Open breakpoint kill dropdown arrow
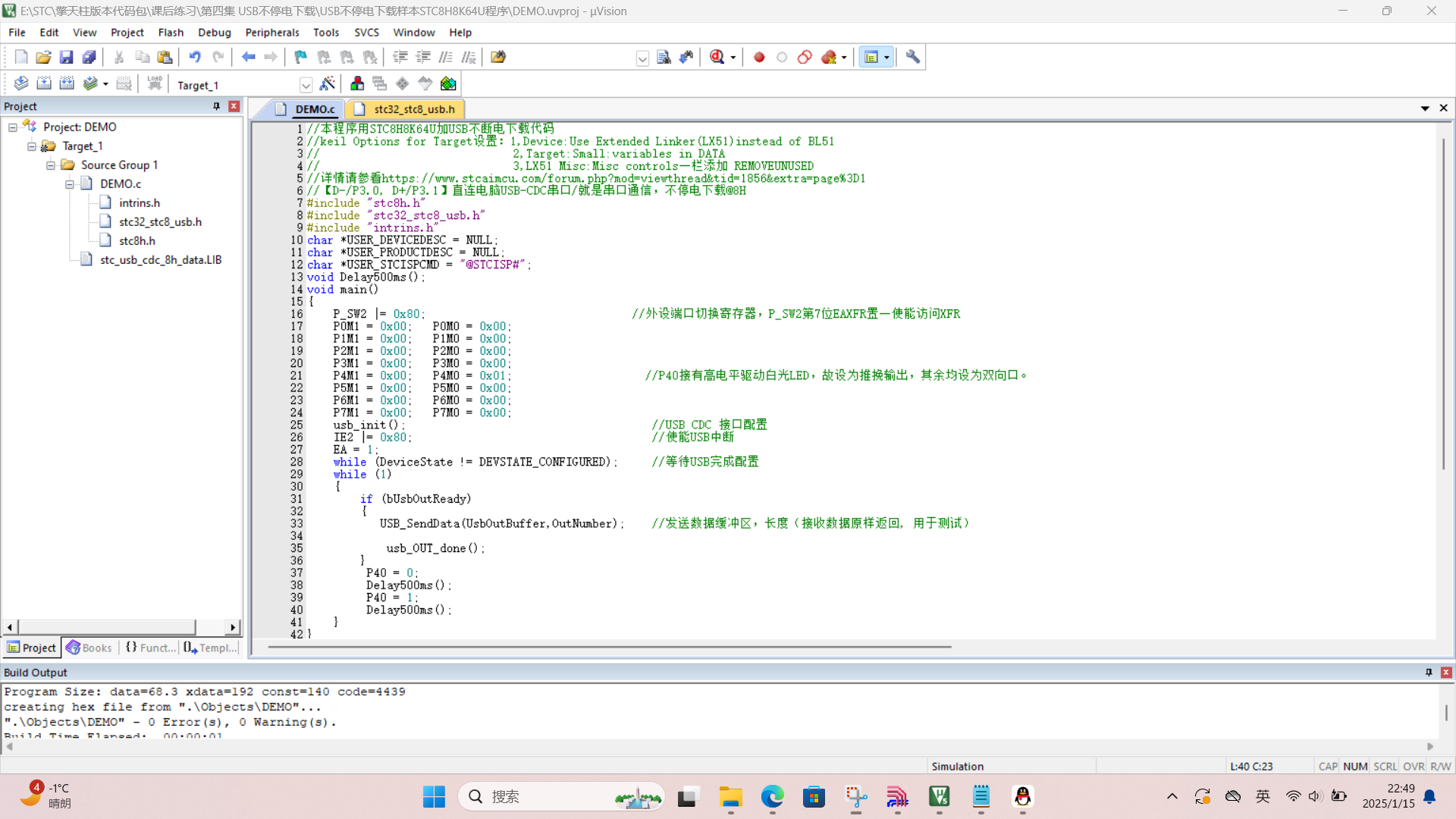 844,58
